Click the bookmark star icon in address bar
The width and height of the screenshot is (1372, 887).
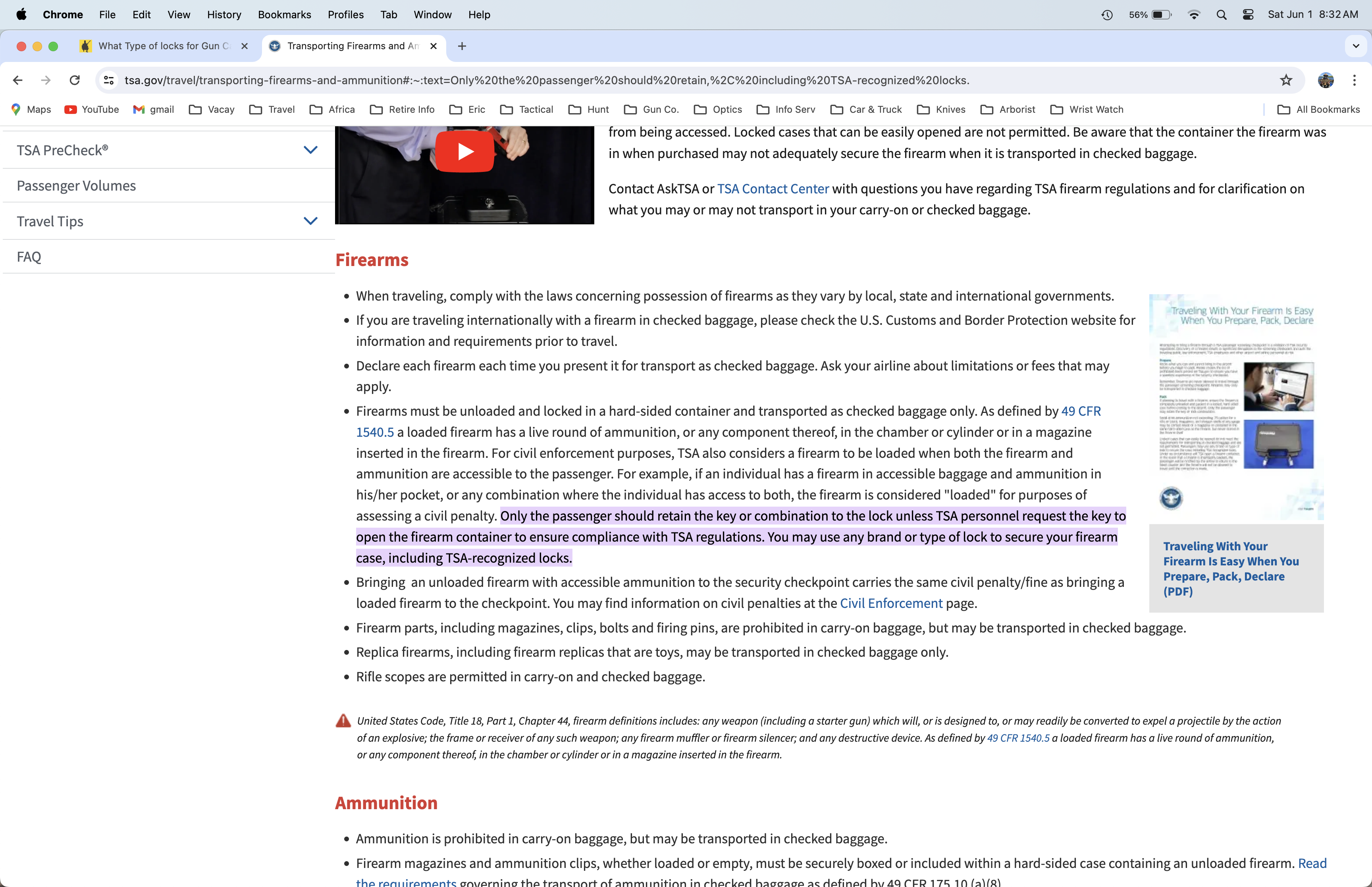coord(1285,80)
